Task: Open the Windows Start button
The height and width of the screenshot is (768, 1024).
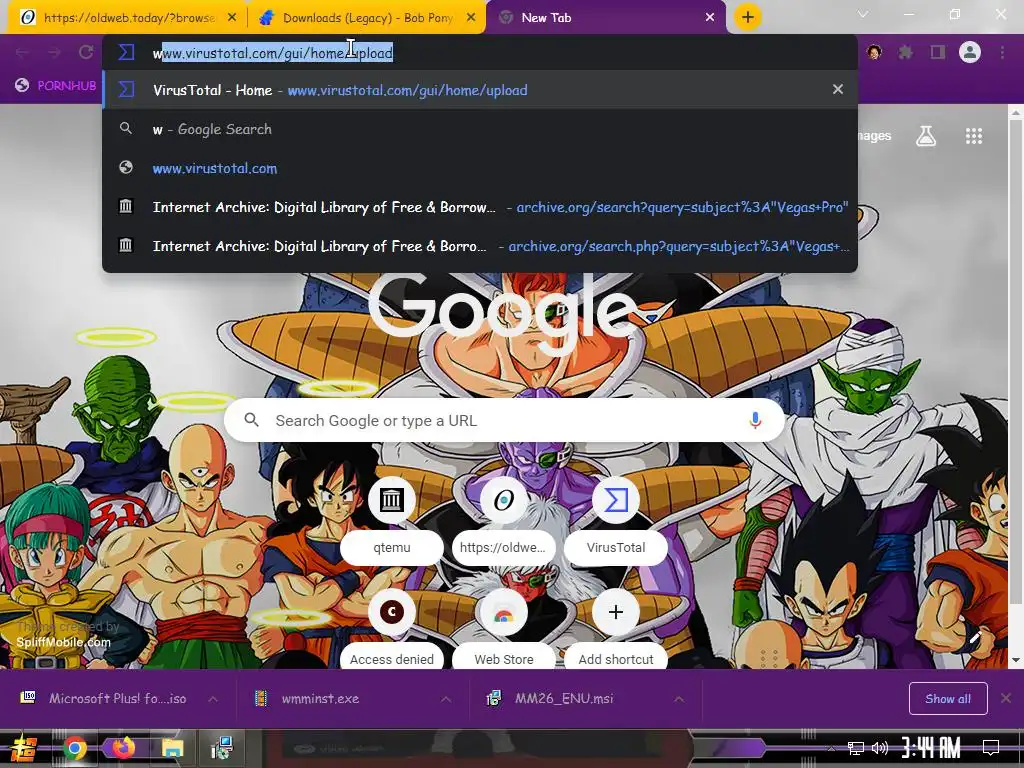Action: click(23, 748)
